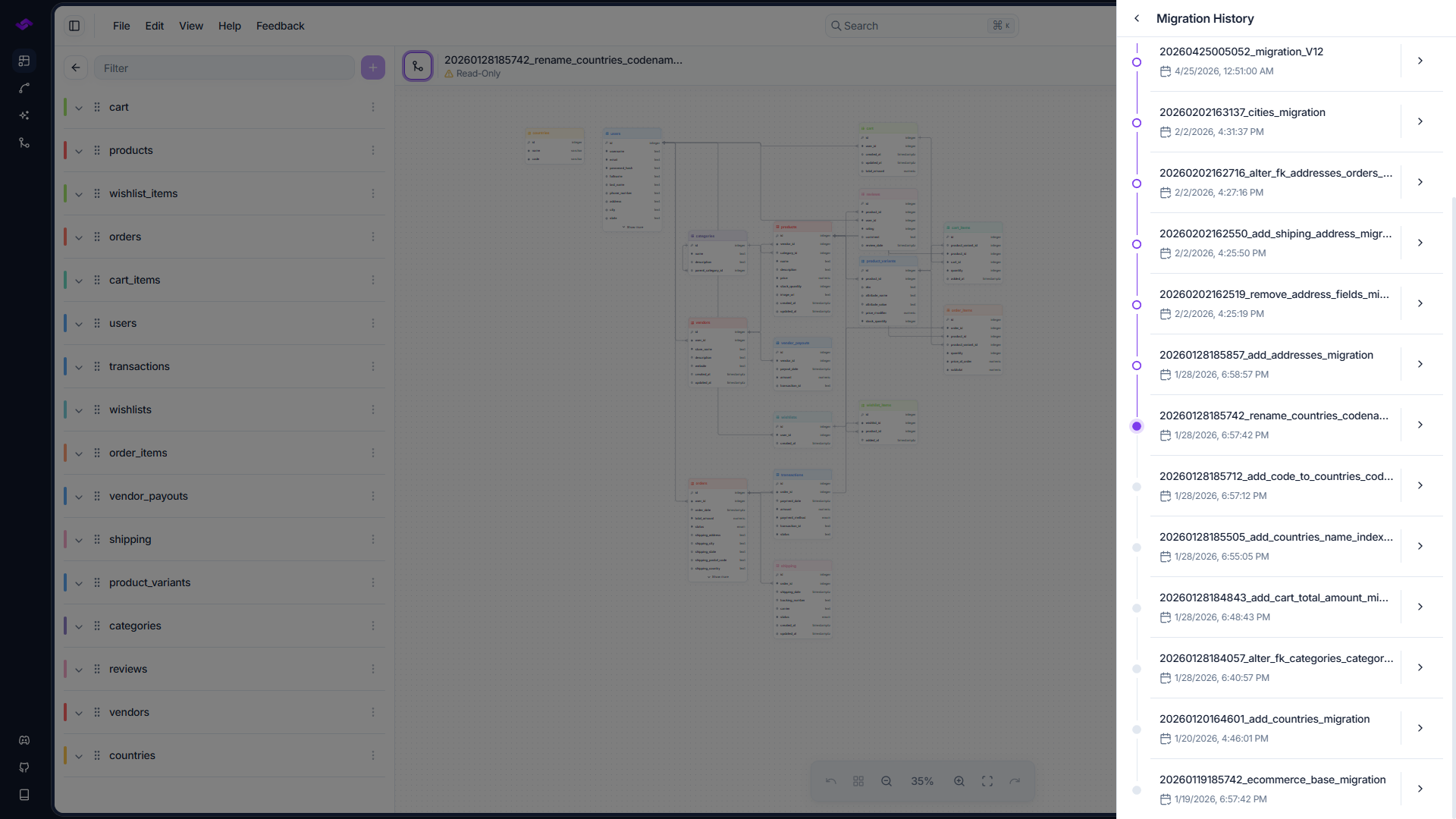Expand the vendors table row
This screenshot has width=1456, height=819.
[x=79, y=713]
